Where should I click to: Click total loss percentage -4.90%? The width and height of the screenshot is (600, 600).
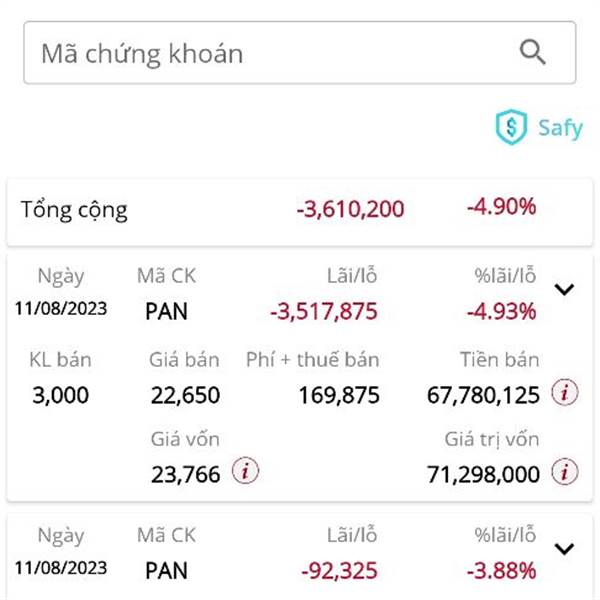click(501, 207)
